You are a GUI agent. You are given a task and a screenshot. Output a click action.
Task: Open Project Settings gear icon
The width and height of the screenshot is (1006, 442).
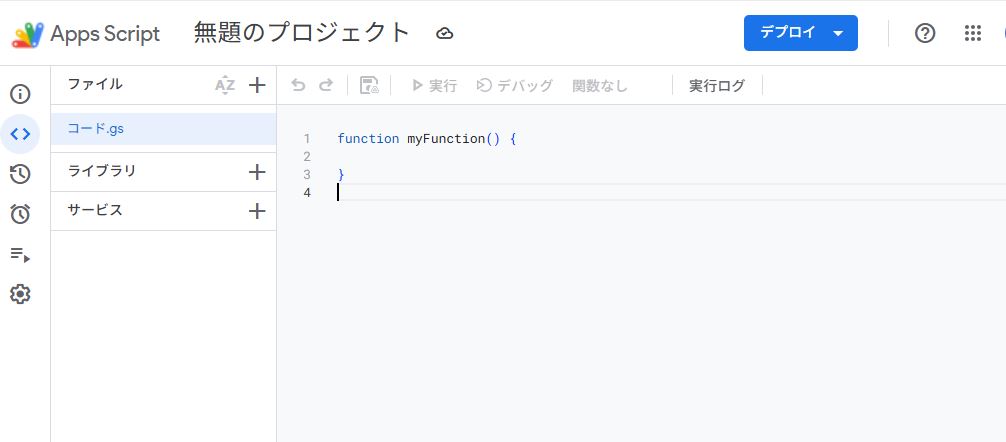(x=20, y=294)
